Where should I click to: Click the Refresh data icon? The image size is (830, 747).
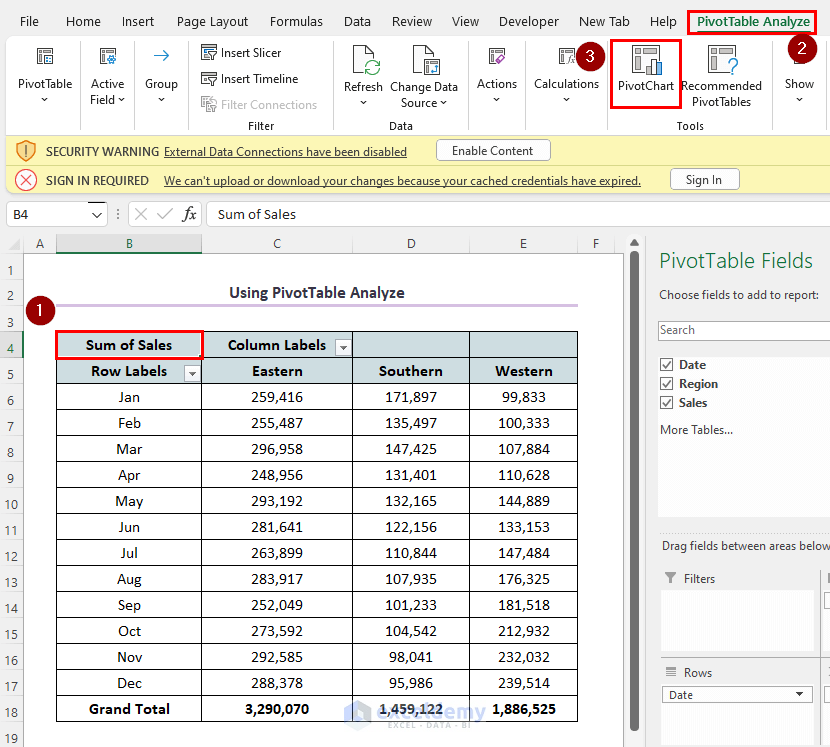[x=363, y=60]
